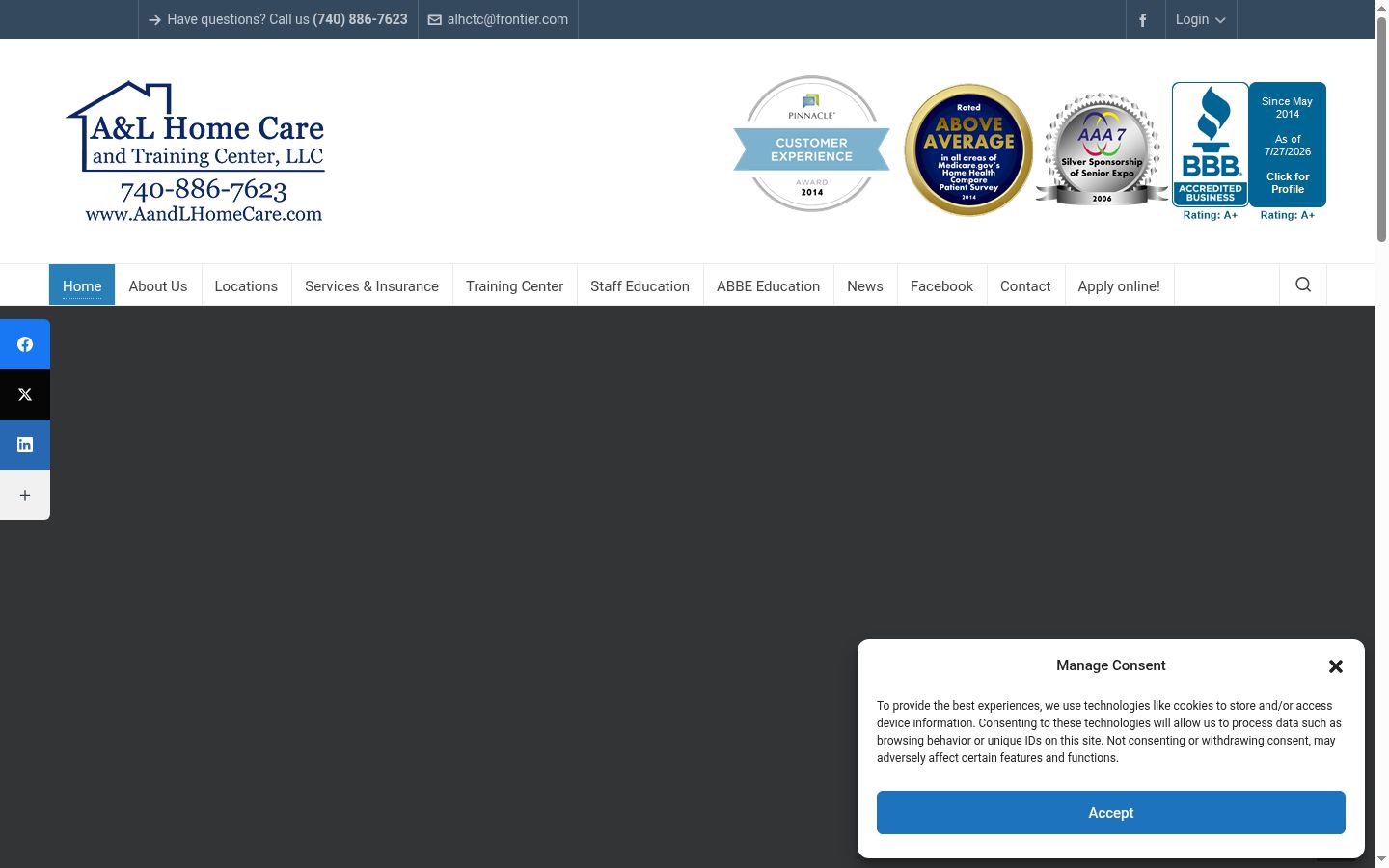Select the Home menu item

click(82, 285)
